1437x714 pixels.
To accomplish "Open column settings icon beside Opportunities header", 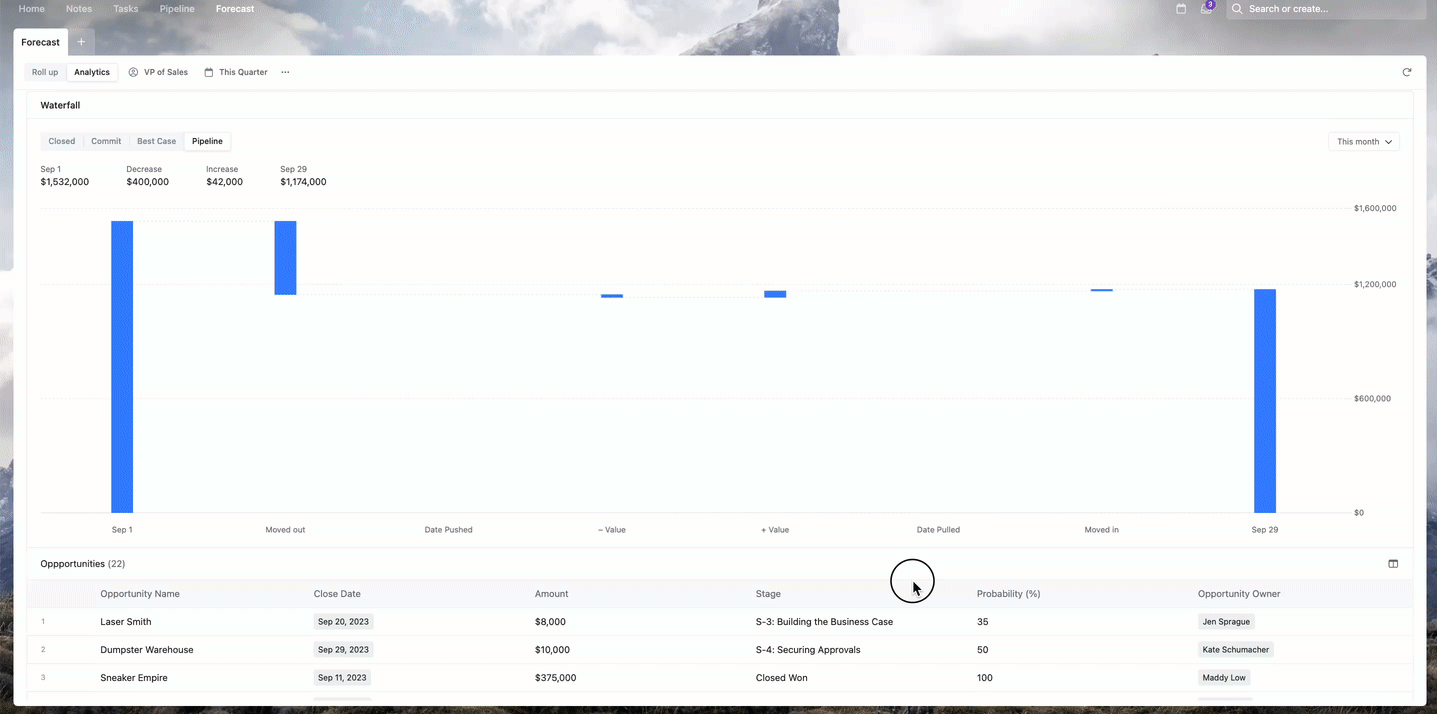I will point(1393,563).
